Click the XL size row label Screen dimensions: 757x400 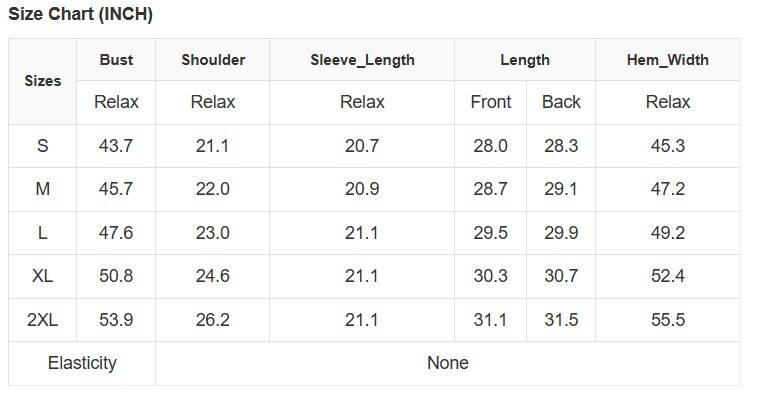(x=42, y=276)
